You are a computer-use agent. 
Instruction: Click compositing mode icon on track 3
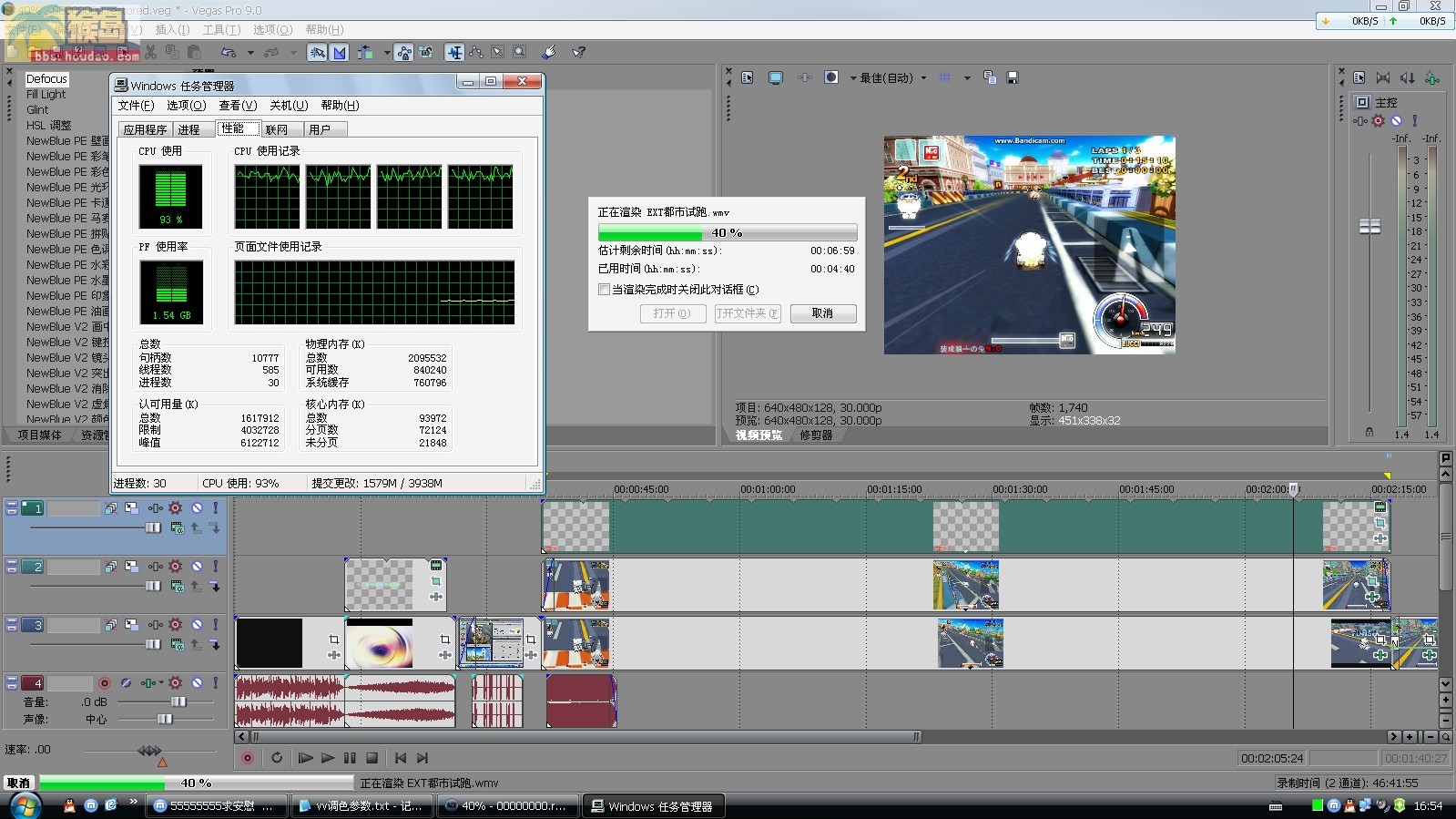[178, 645]
